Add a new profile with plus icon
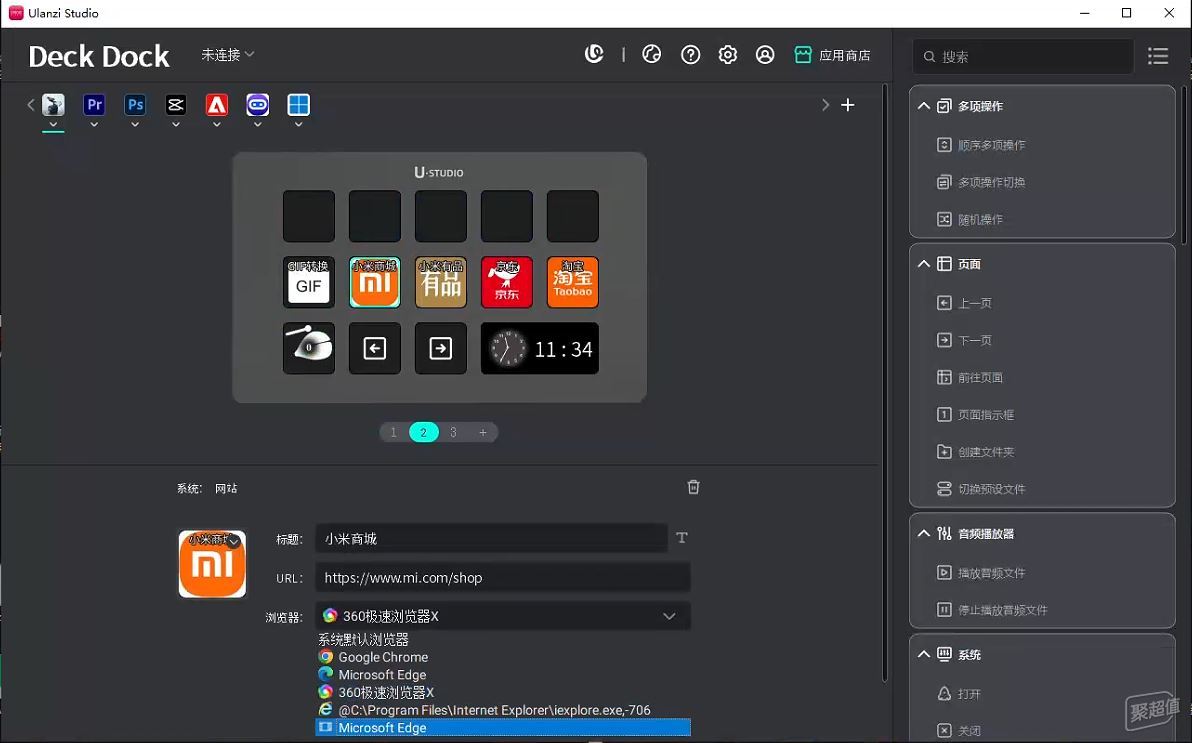1192x743 pixels. click(848, 105)
